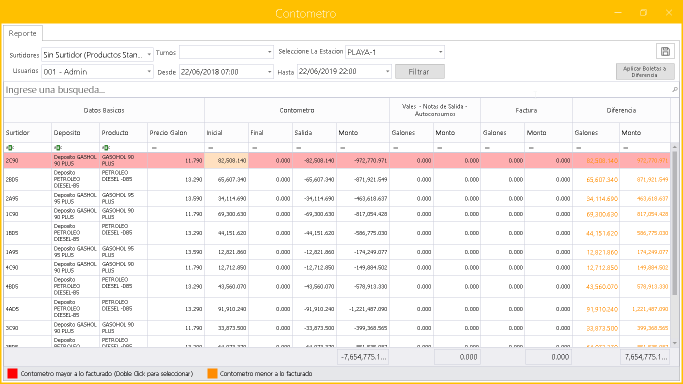Viewport: 683px width, 384px height.
Task: Click the equals filter icon under Precio Galon
Action: 154,148
